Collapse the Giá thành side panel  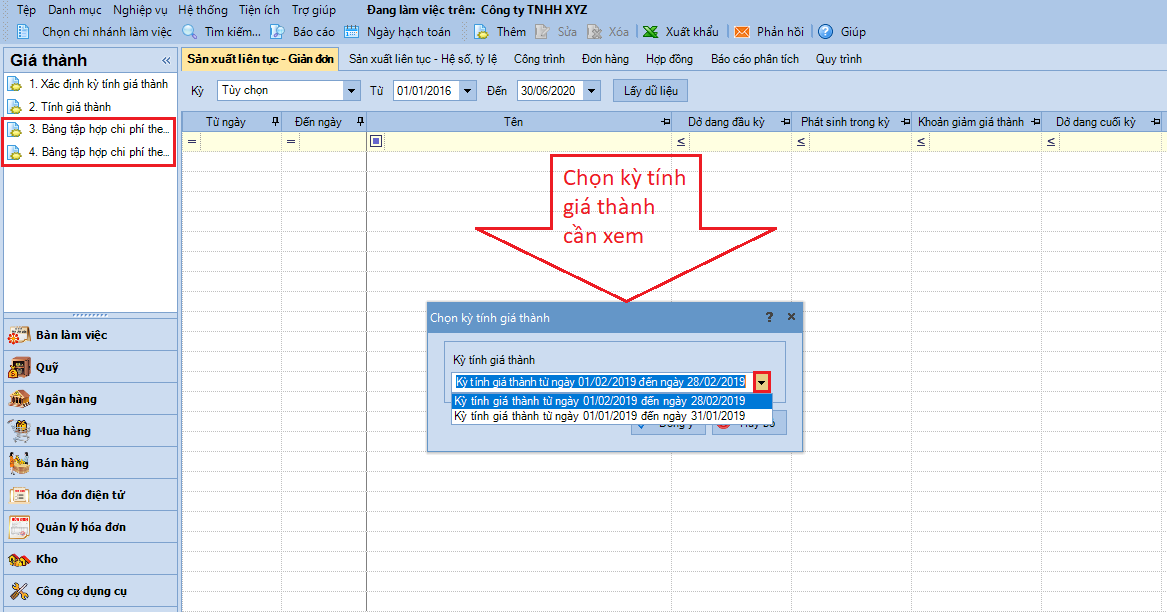166,61
